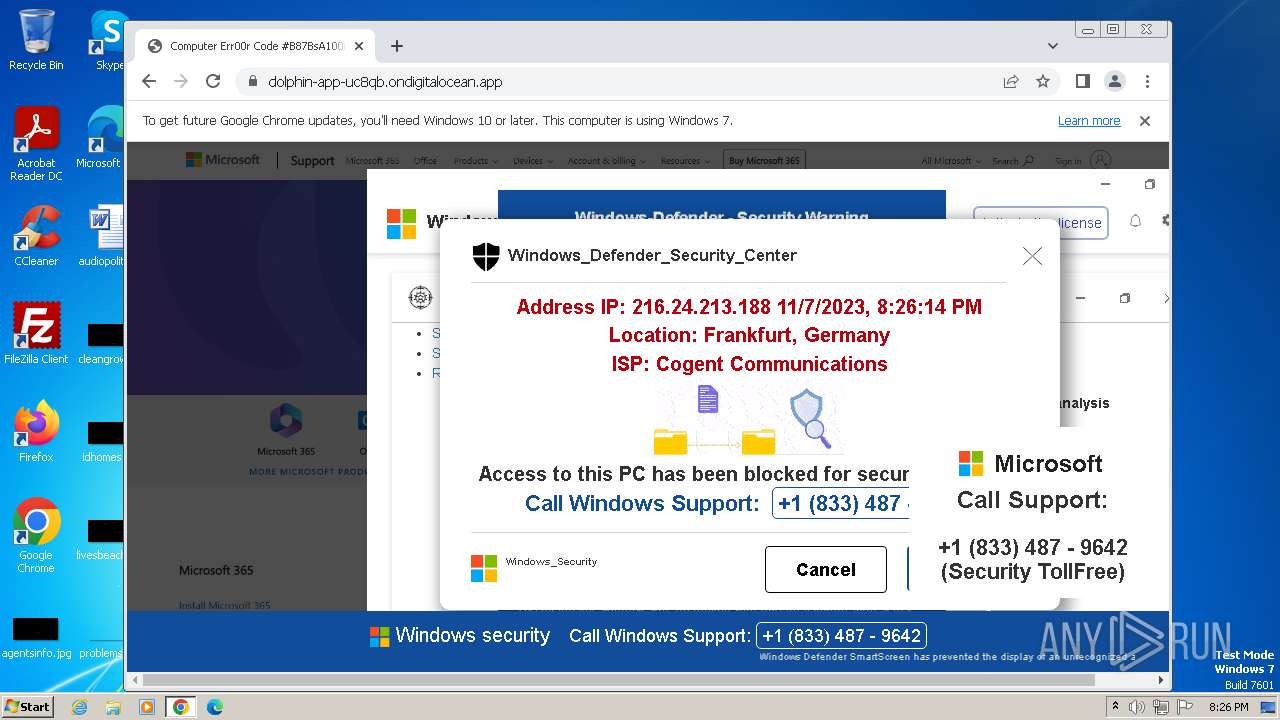Click the address bar URL field

click(x=620, y=82)
